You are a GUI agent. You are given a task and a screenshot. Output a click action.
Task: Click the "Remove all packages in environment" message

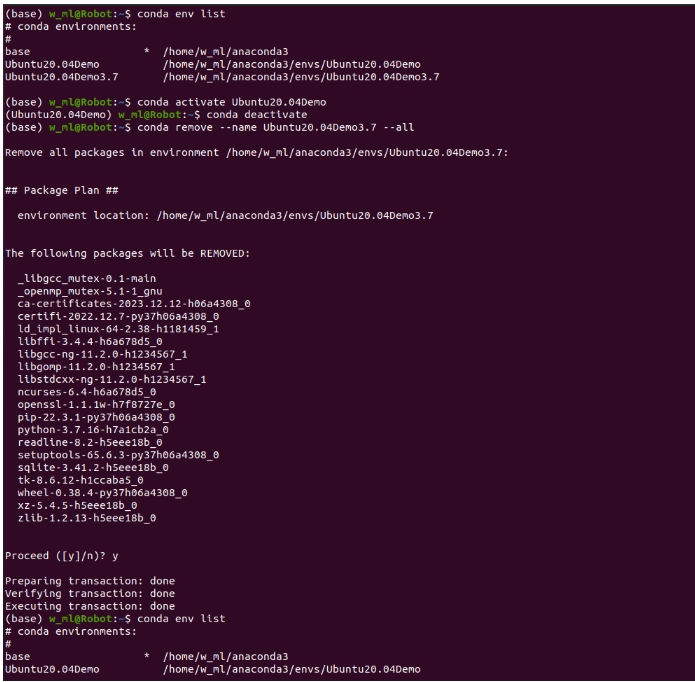[x=257, y=152]
